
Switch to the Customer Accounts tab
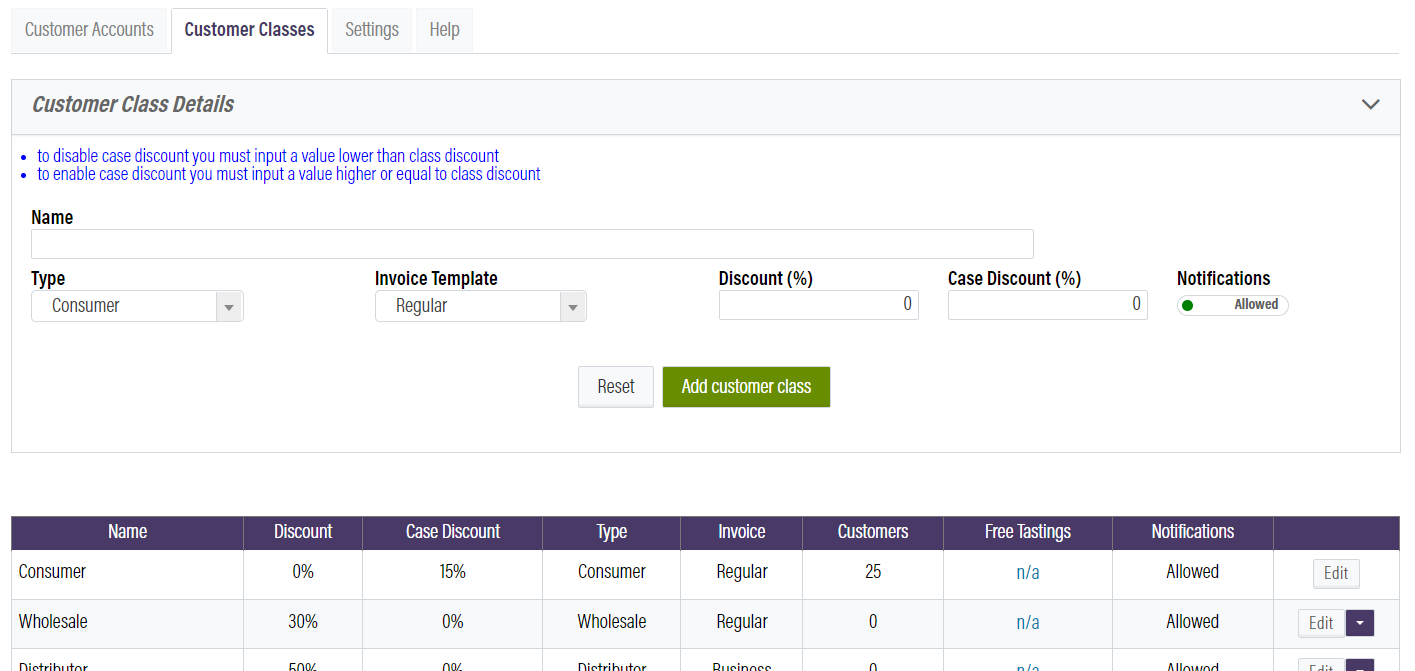tap(89, 30)
